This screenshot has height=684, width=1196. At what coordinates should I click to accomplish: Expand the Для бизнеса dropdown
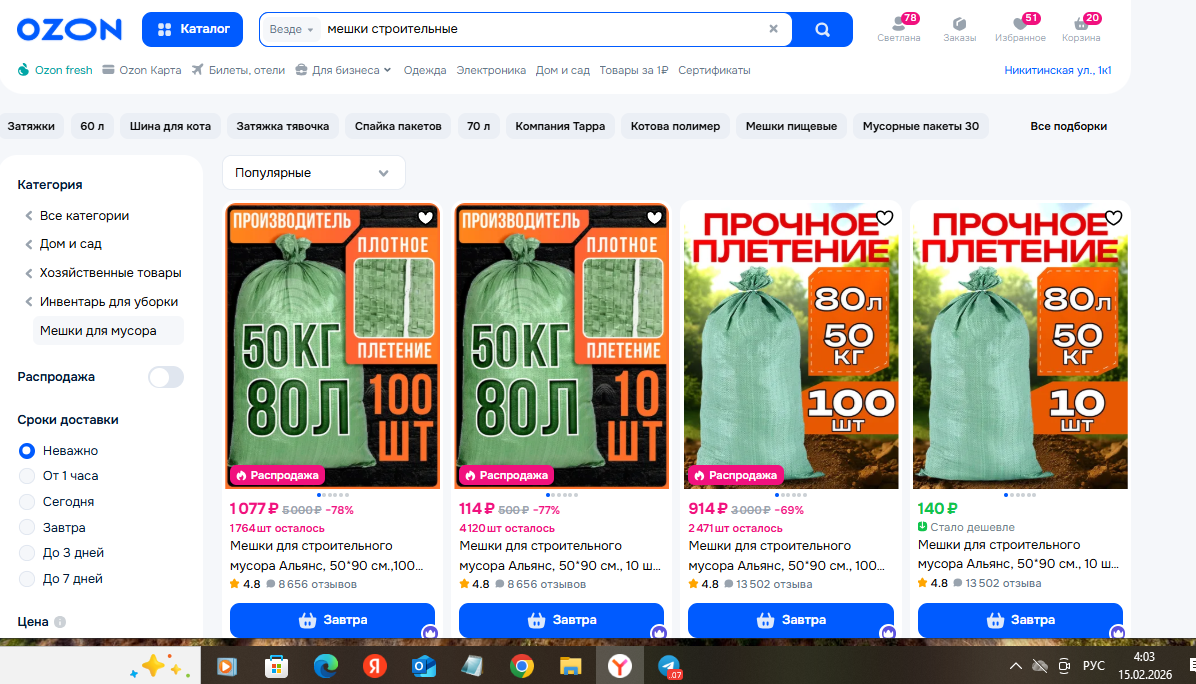click(x=343, y=70)
